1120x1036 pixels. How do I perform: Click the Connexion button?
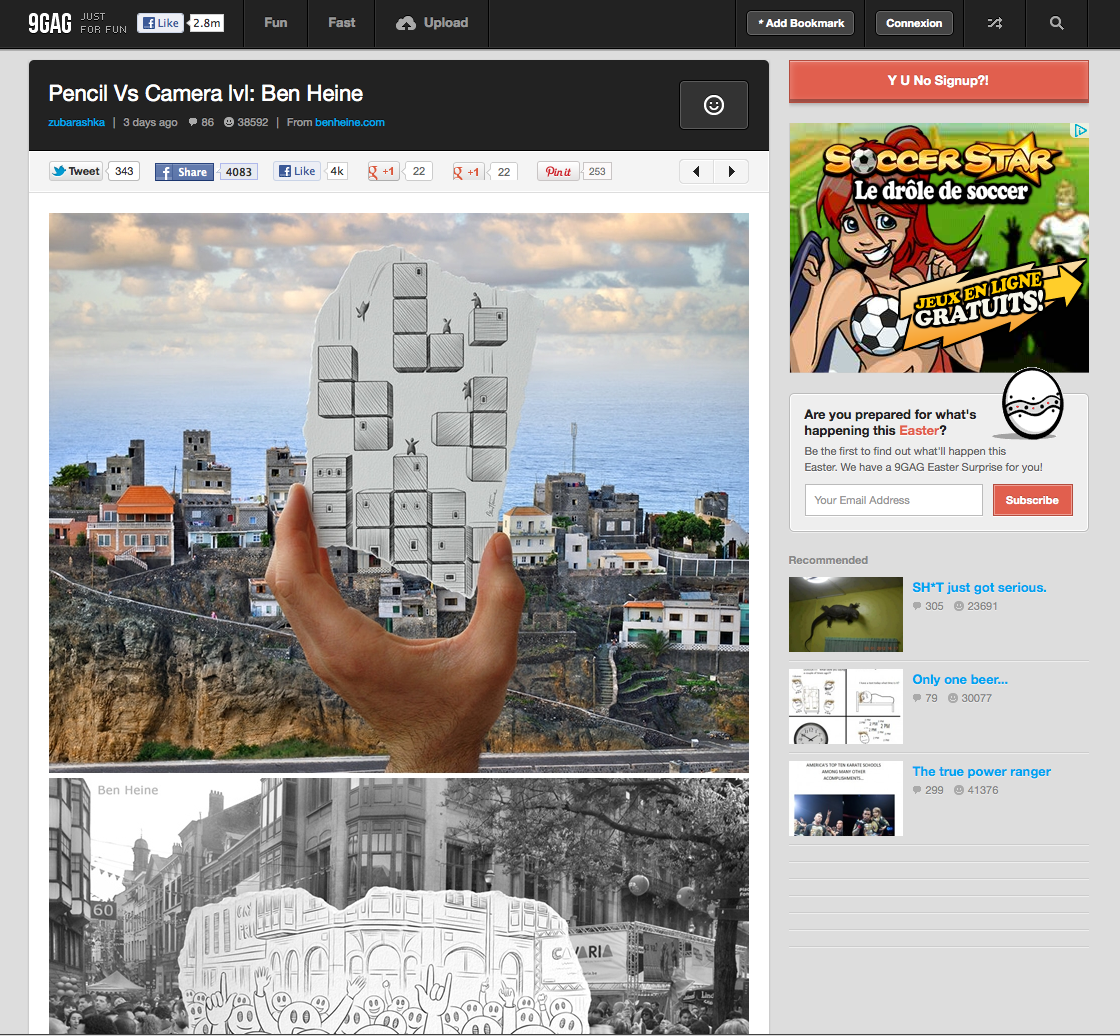[914, 23]
